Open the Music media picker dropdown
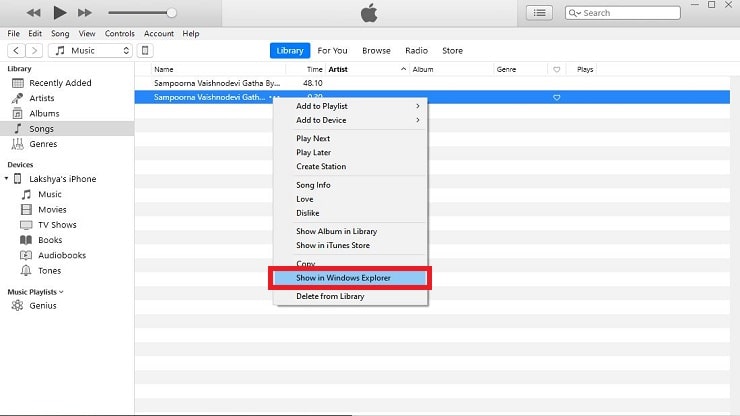The width and height of the screenshot is (740, 416). pos(90,51)
